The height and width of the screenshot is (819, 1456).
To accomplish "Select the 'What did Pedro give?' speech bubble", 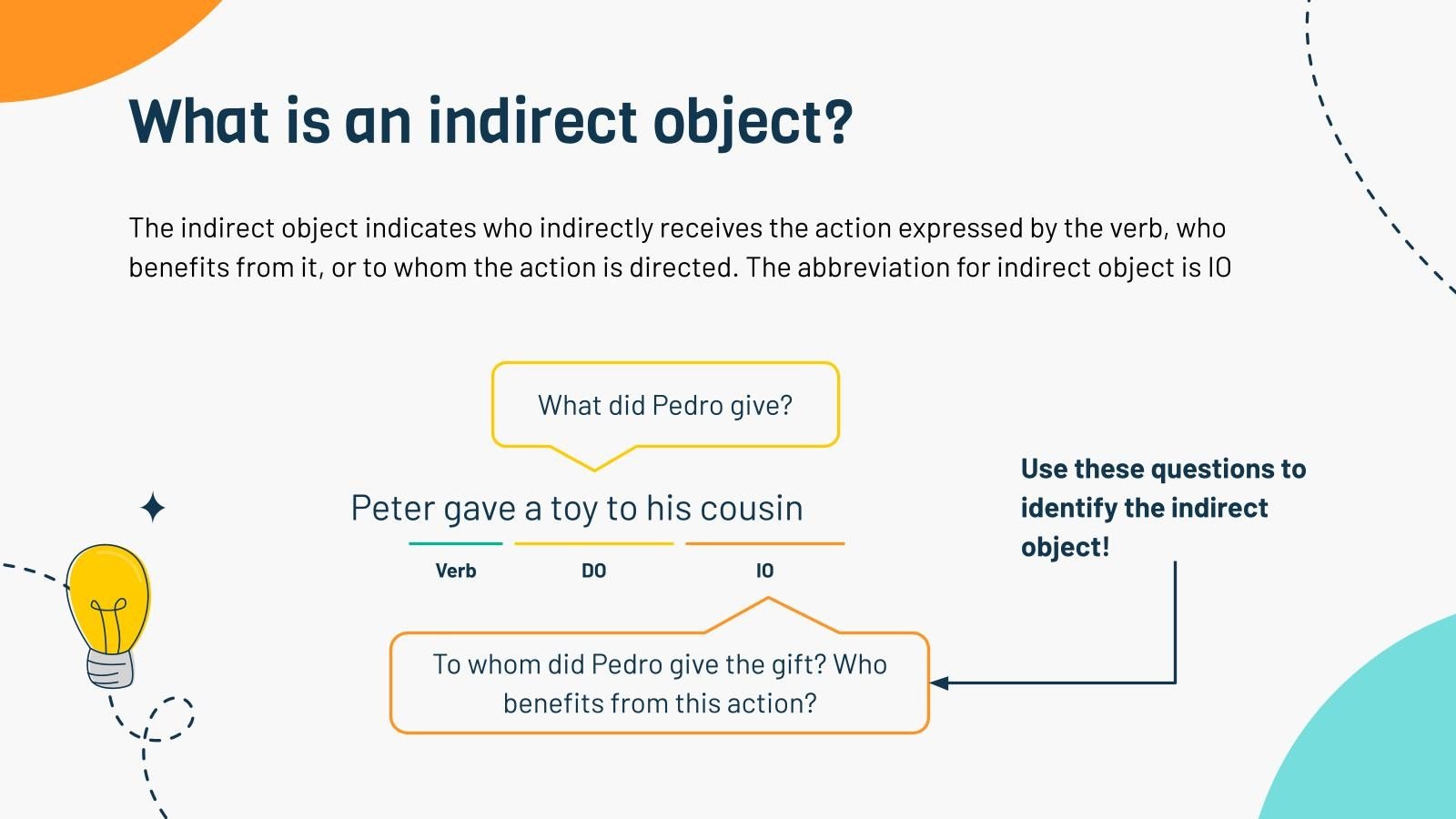I will [x=665, y=405].
